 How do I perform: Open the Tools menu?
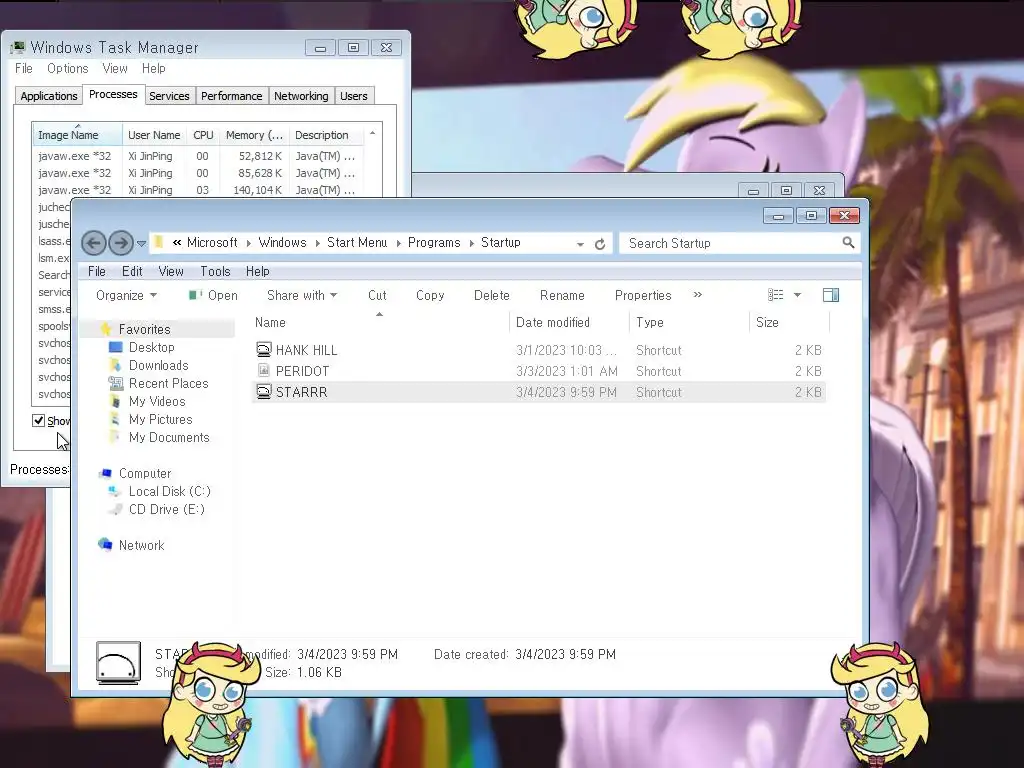(x=216, y=271)
